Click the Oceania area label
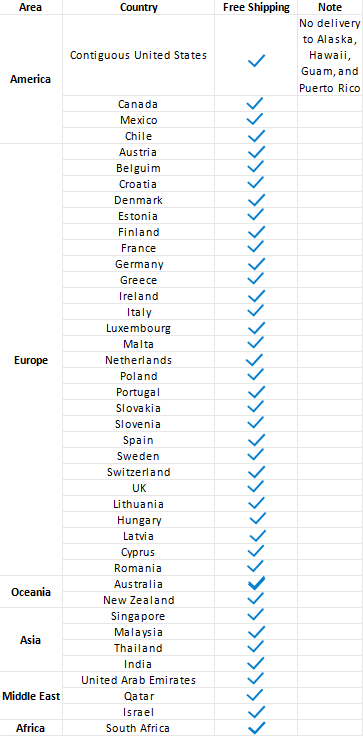363x736 pixels. (31, 592)
